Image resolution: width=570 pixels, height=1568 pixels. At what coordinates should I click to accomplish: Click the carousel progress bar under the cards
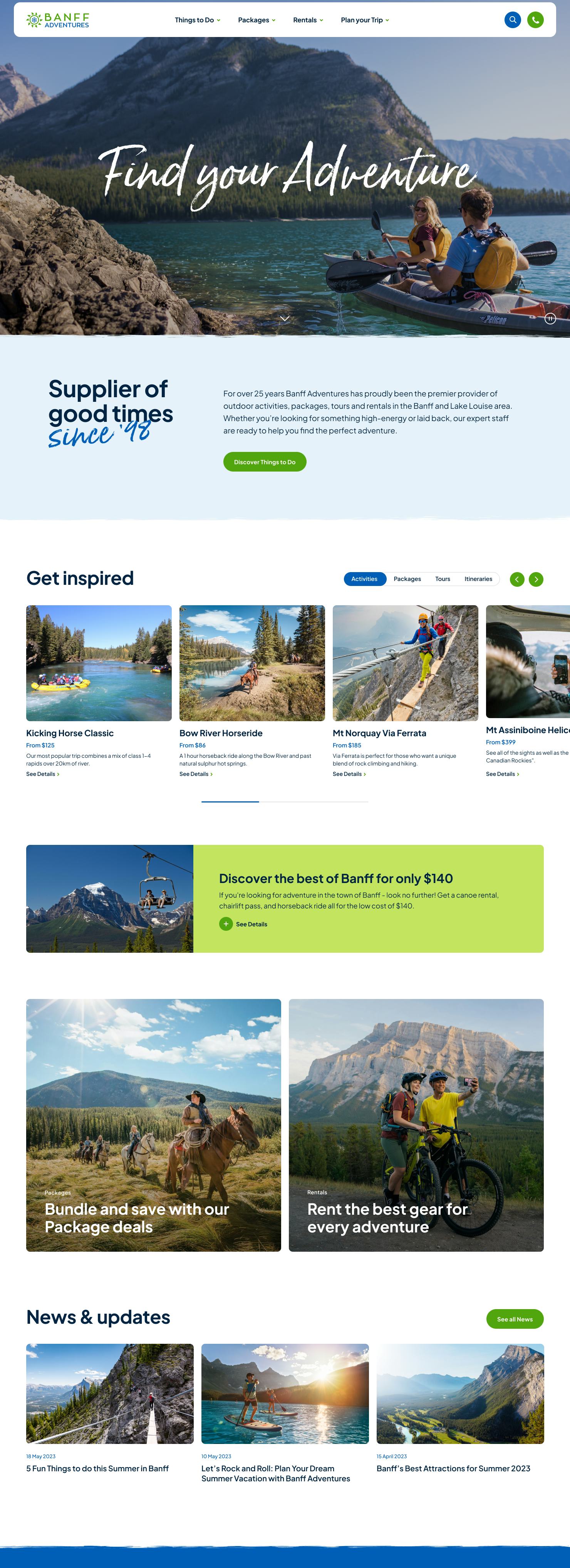[285, 802]
